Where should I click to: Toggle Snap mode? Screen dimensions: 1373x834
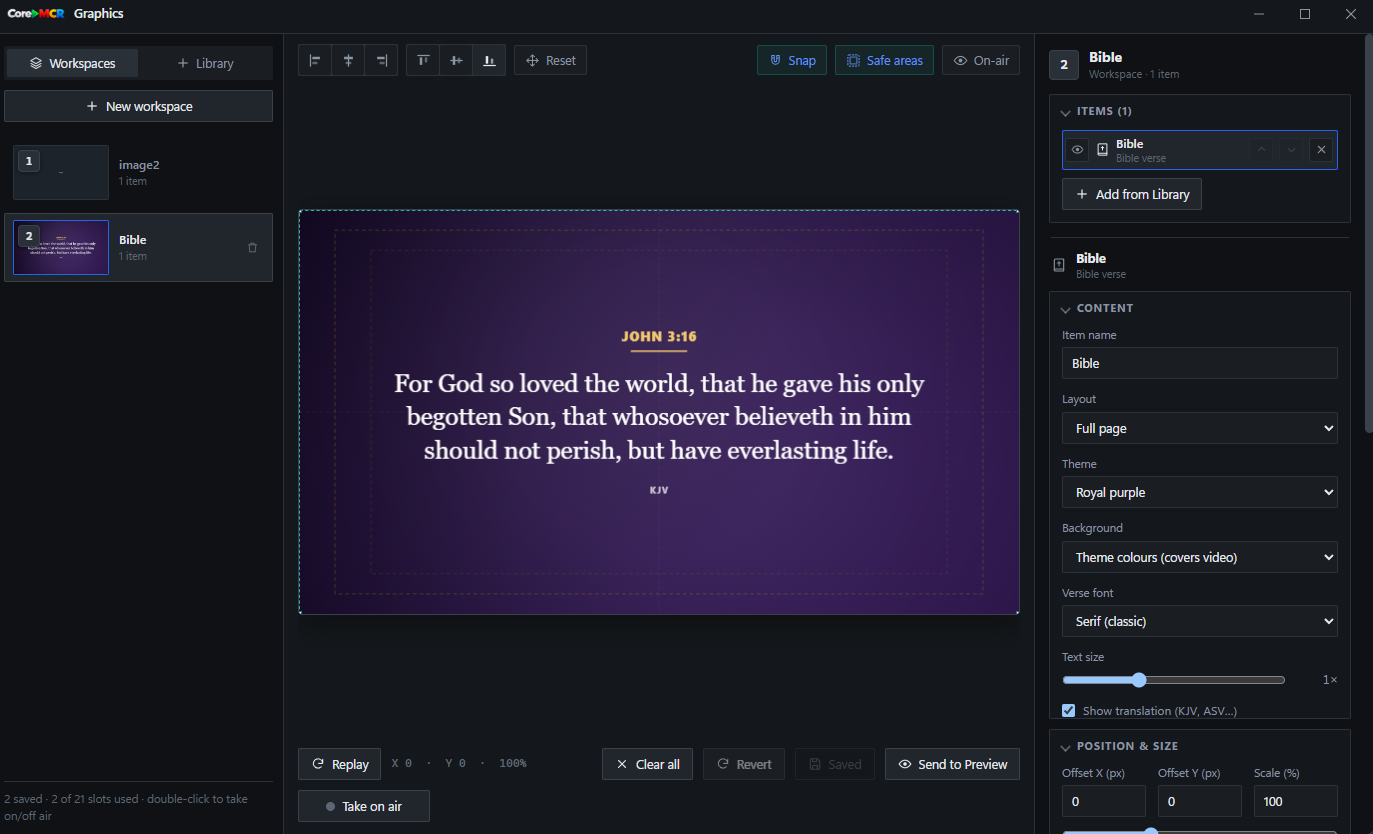(x=792, y=61)
